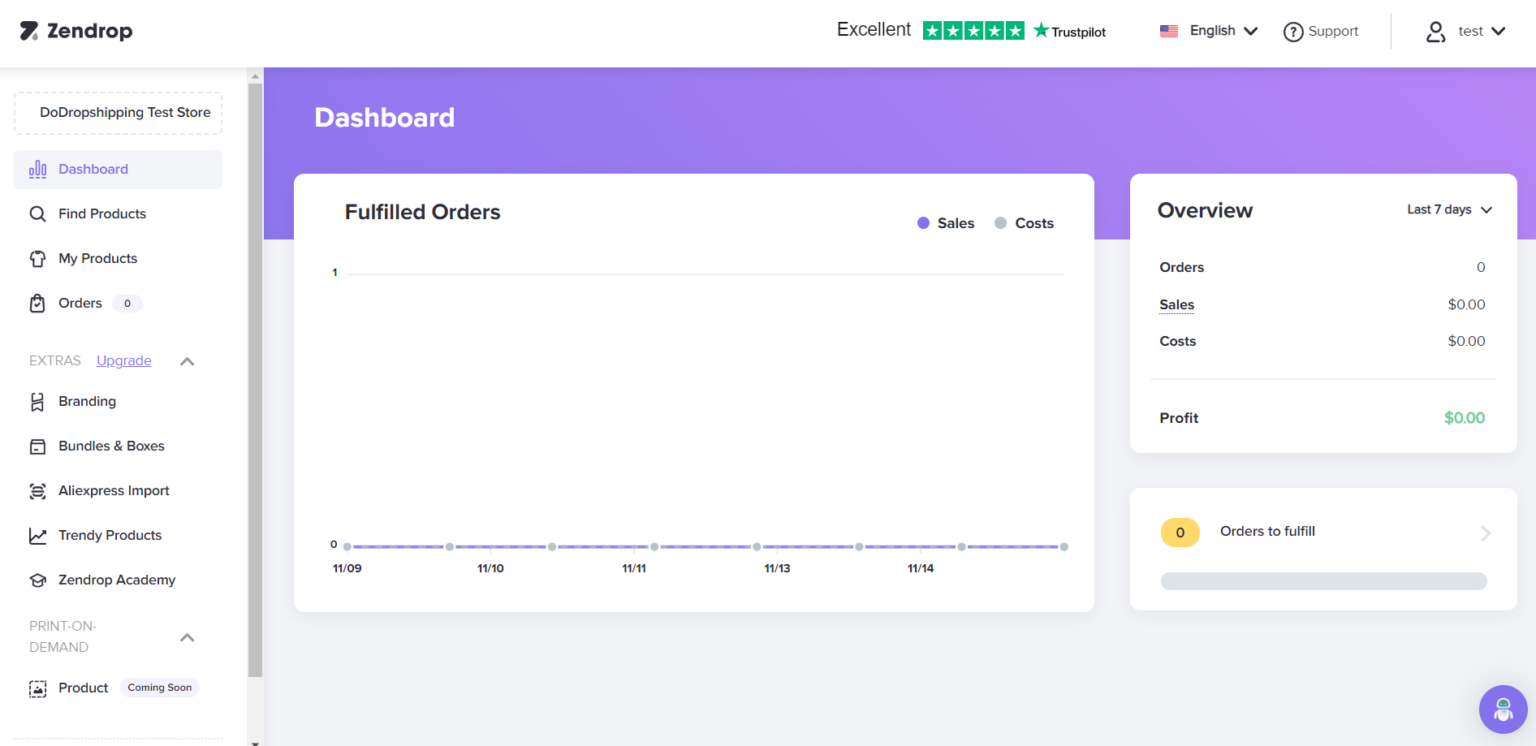Open Bundles & Boxes from the sidebar
This screenshot has height=746, width=1536.
[36, 446]
